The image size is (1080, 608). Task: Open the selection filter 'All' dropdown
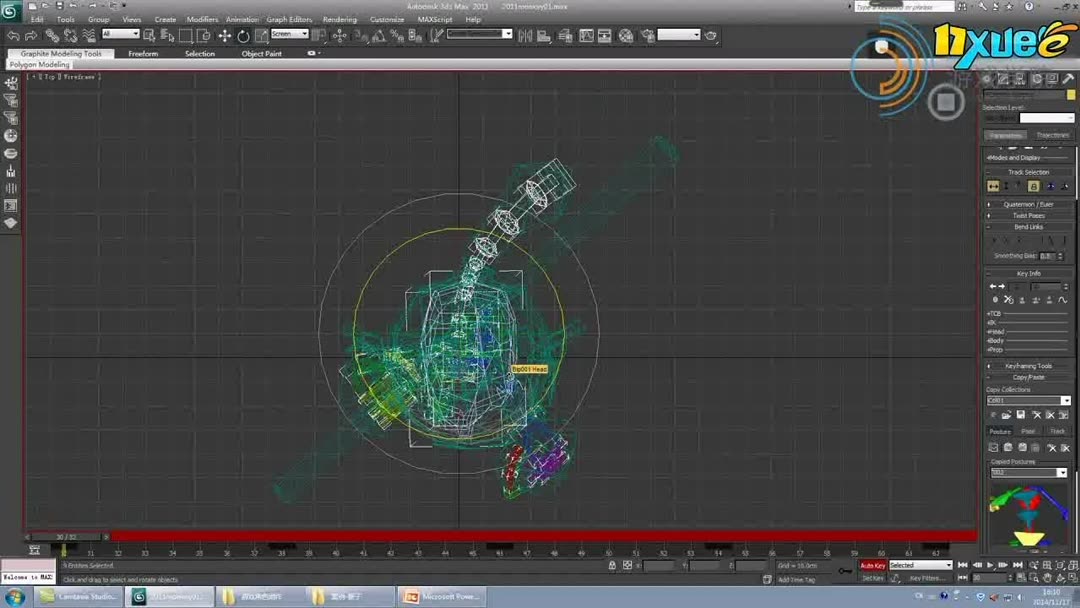click(x=121, y=34)
